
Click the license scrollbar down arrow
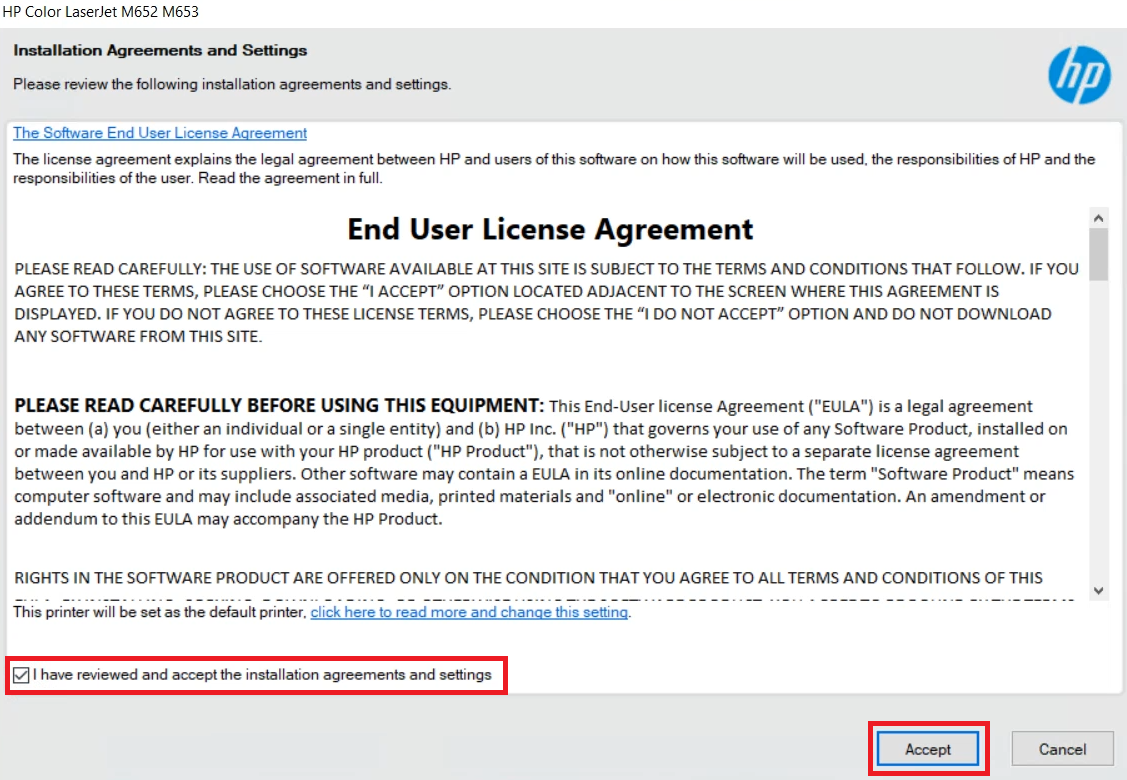(1098, 590)
